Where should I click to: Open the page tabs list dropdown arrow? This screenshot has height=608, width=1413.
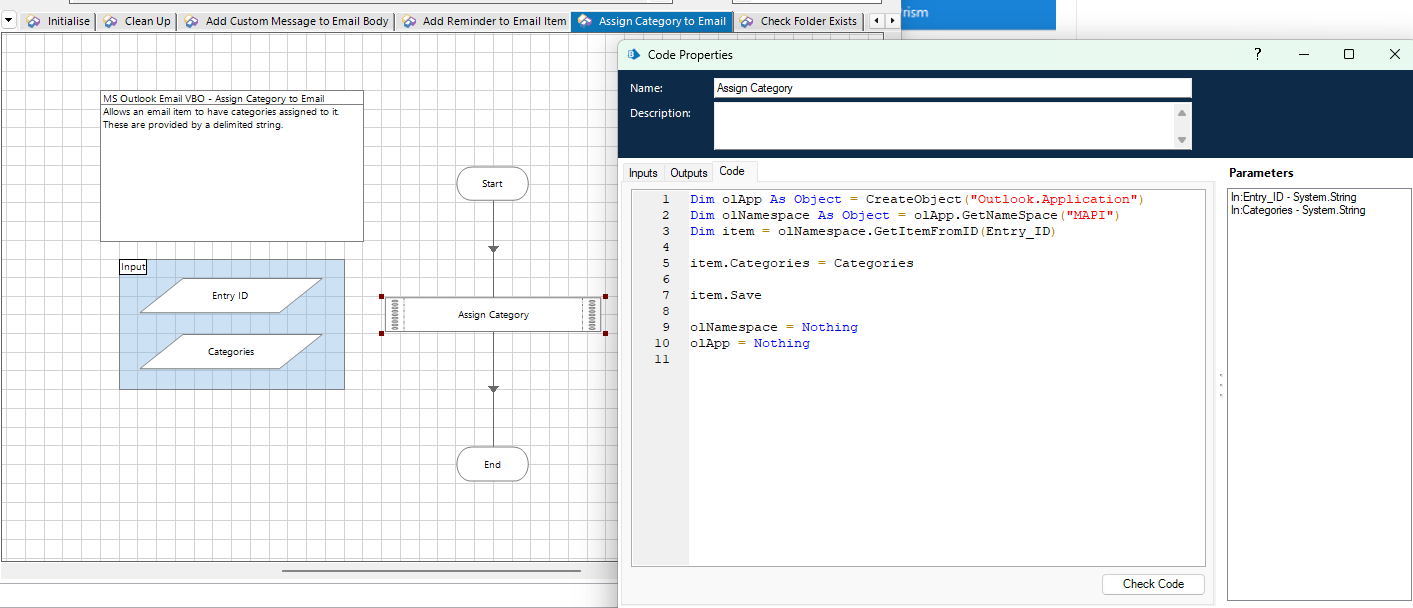pos(9,21)
